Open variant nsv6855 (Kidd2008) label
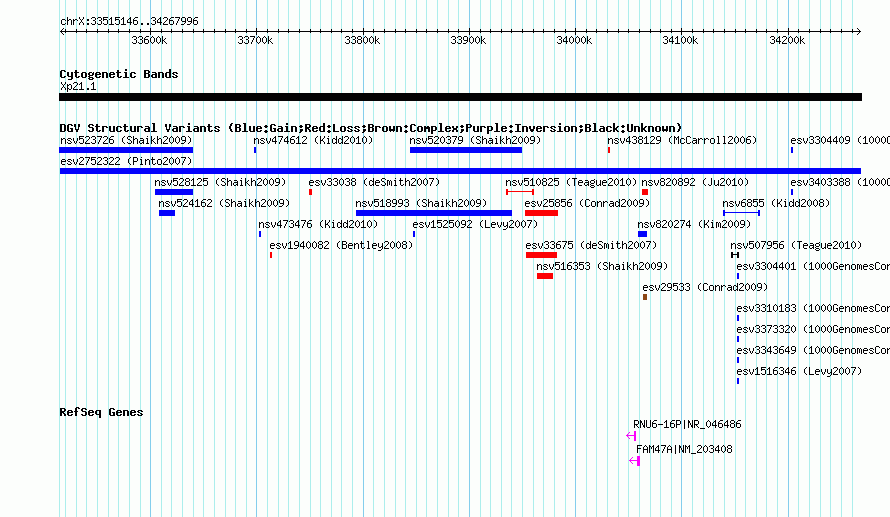 (776, 203)
